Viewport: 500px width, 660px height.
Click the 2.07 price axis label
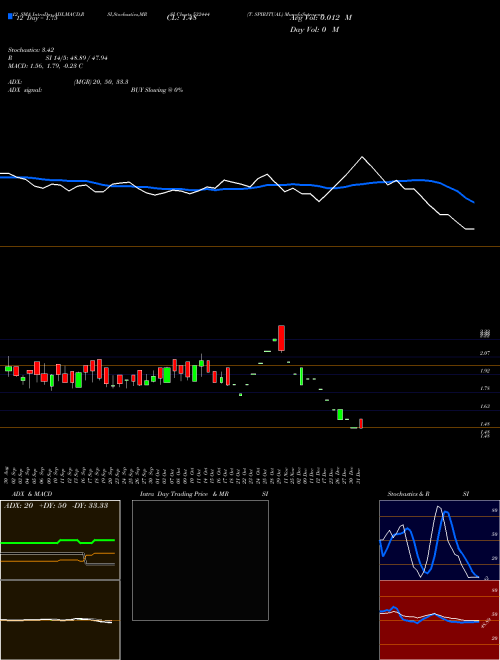pos(484,353)
